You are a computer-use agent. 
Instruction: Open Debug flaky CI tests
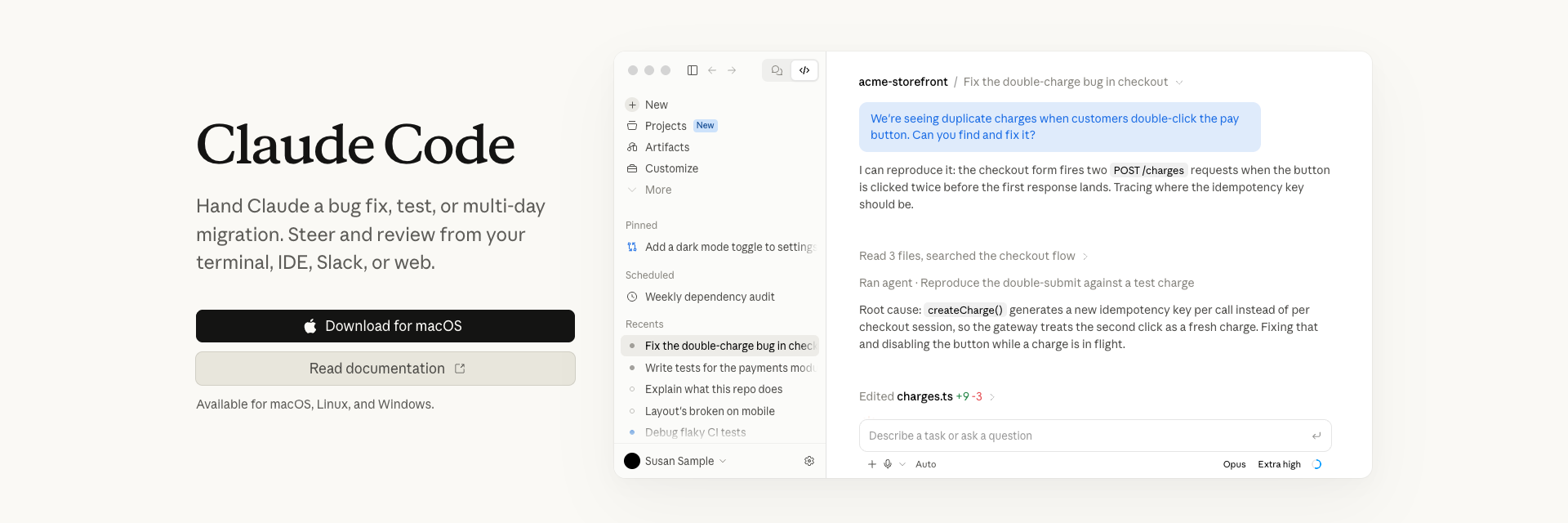click(x=695, y=432)
